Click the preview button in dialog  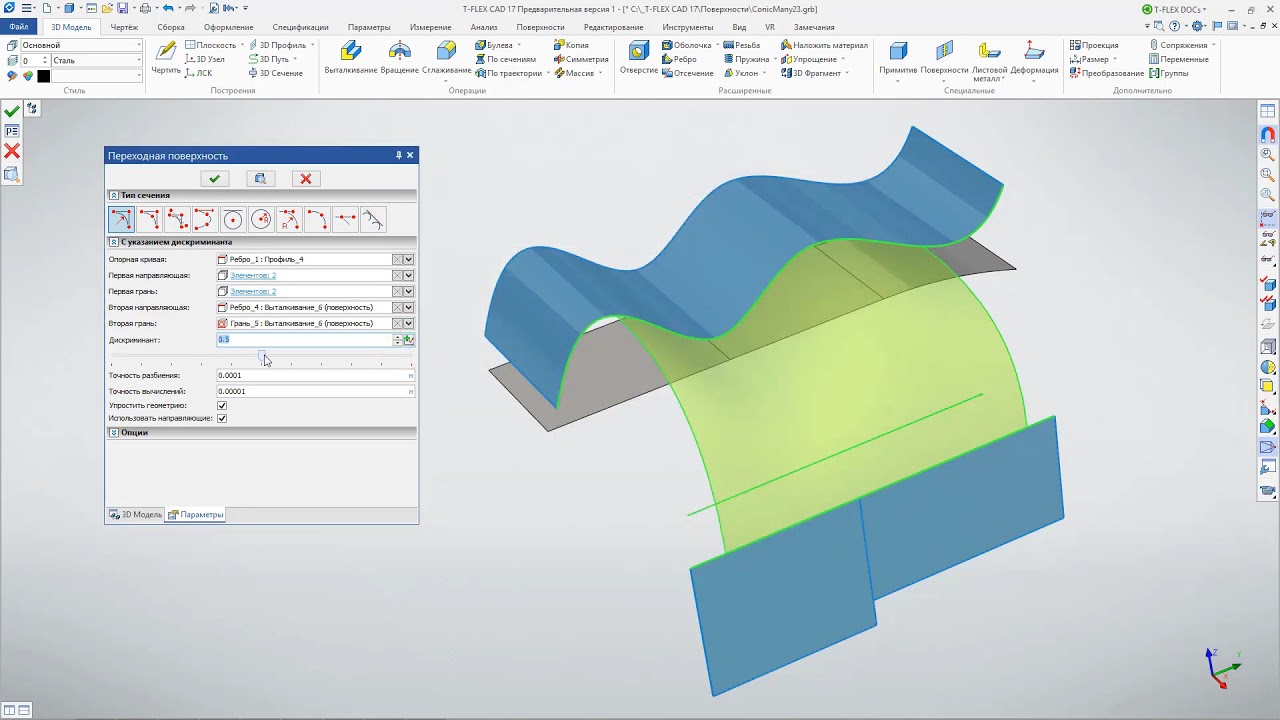pyautogui.click(x=260, y=178)
